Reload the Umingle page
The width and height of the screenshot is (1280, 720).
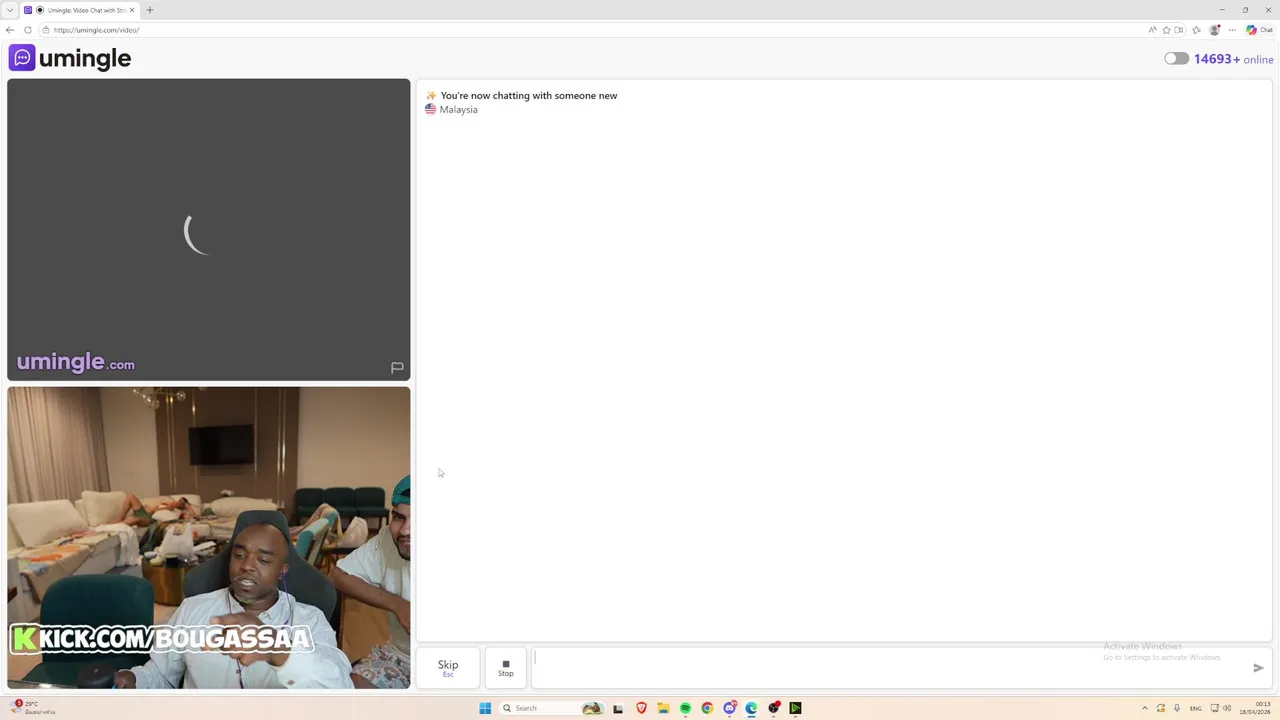(28, 30)
